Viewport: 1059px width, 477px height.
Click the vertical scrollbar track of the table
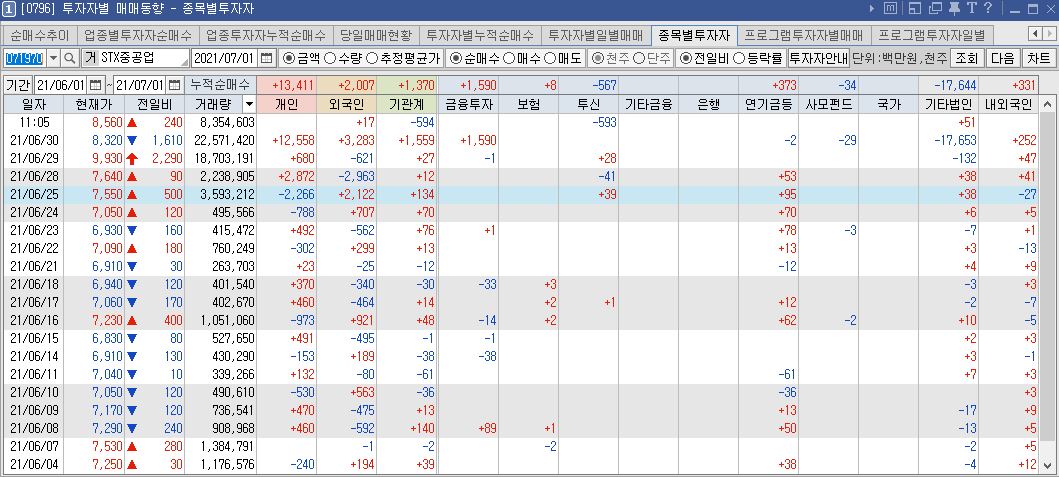[x=1047, y=285]
